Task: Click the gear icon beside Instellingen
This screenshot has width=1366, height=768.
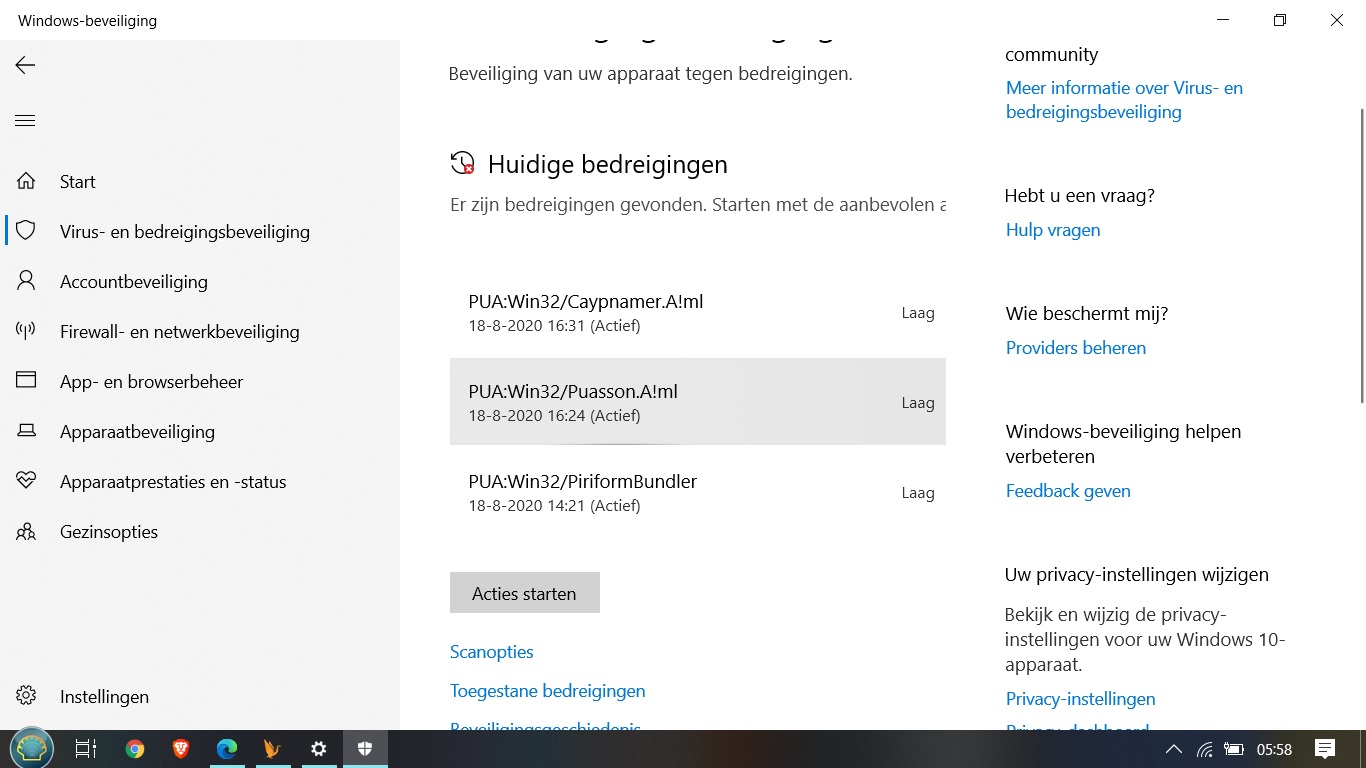Action: 26,696
